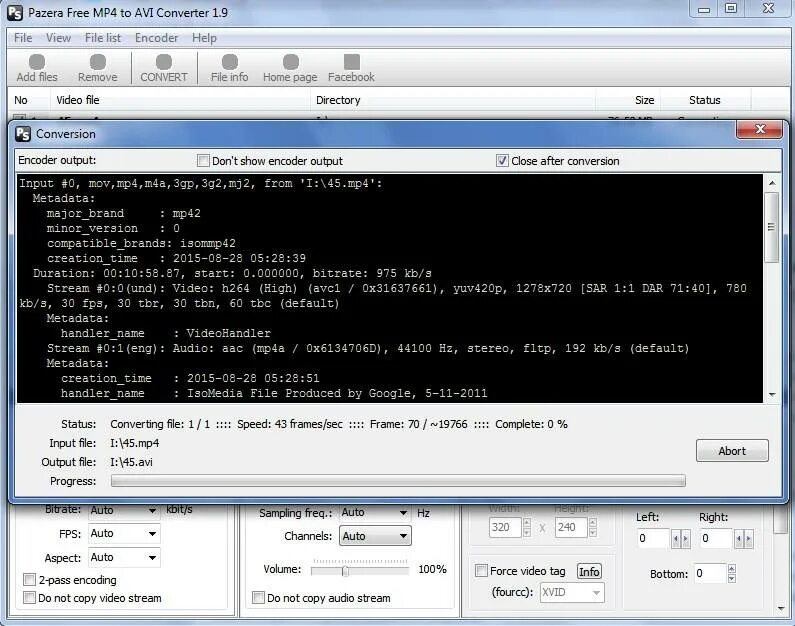Click the Bottom crop value field

710,573
